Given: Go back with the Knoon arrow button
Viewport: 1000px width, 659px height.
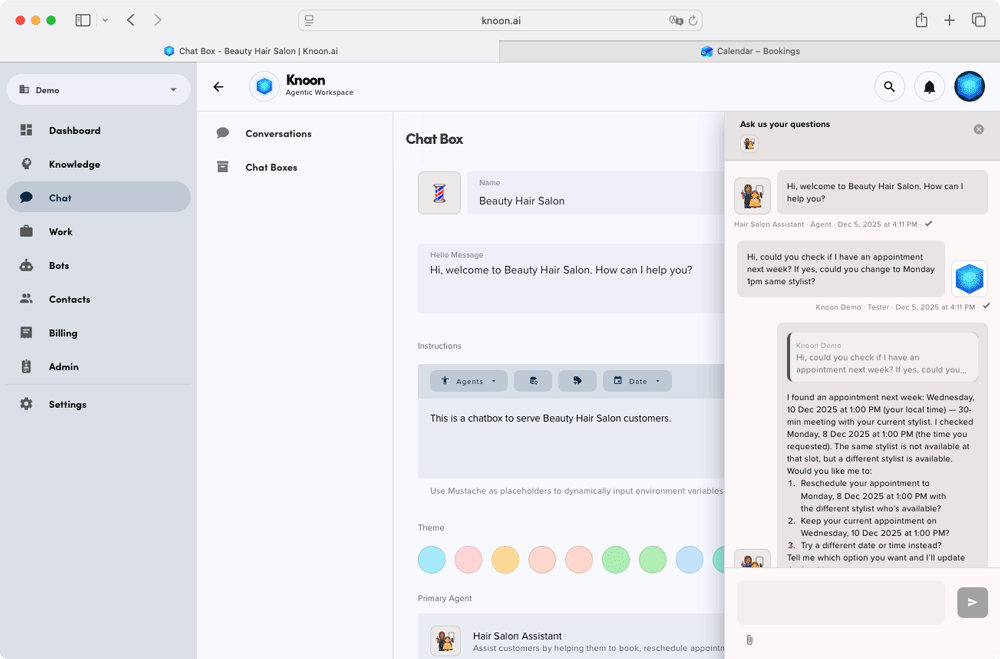Looking at the screenshot, I should click(218, 87).
